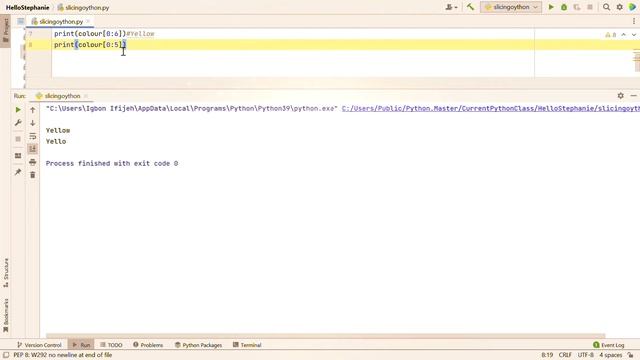Open the user account menu icon

[x=451, y=7]
